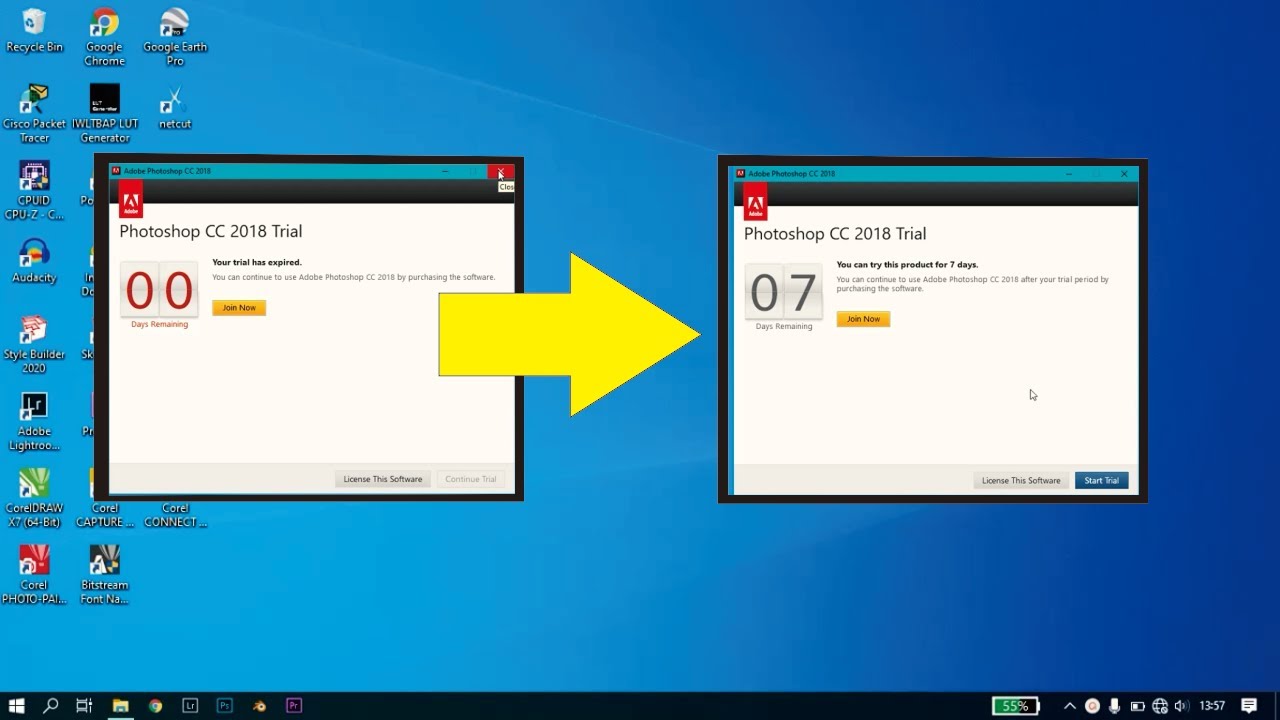Image resolution: width=1280 pixels, height=720 pixels.
Task: Select the Bitstream Font Navigator icon
Action: pos(105,576)
